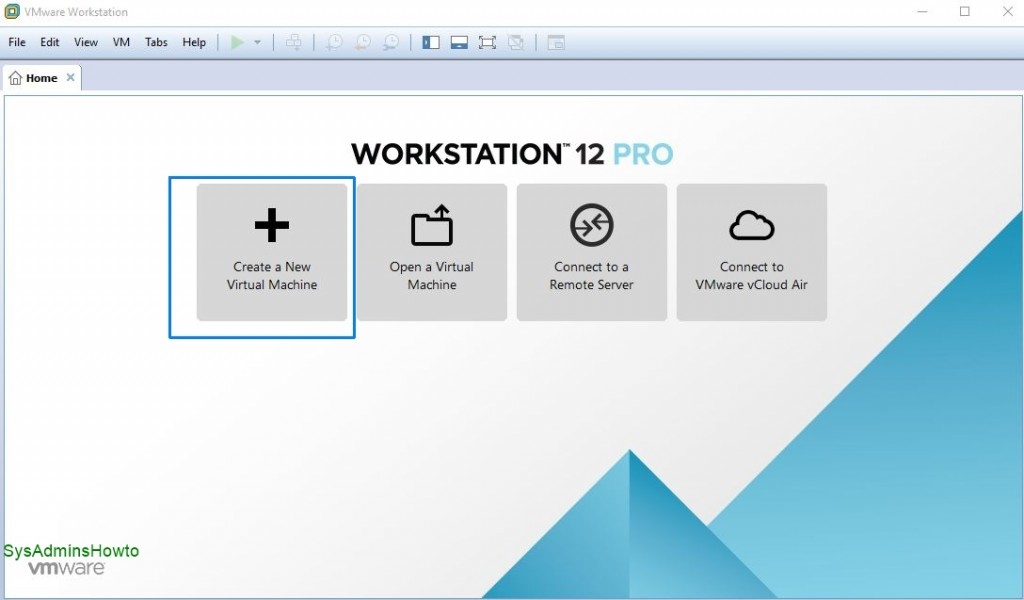Power on the virtual machine with the green play icon
Image resolution: width=1024 pixels, height=600 pixels.
tap(236, 42)
